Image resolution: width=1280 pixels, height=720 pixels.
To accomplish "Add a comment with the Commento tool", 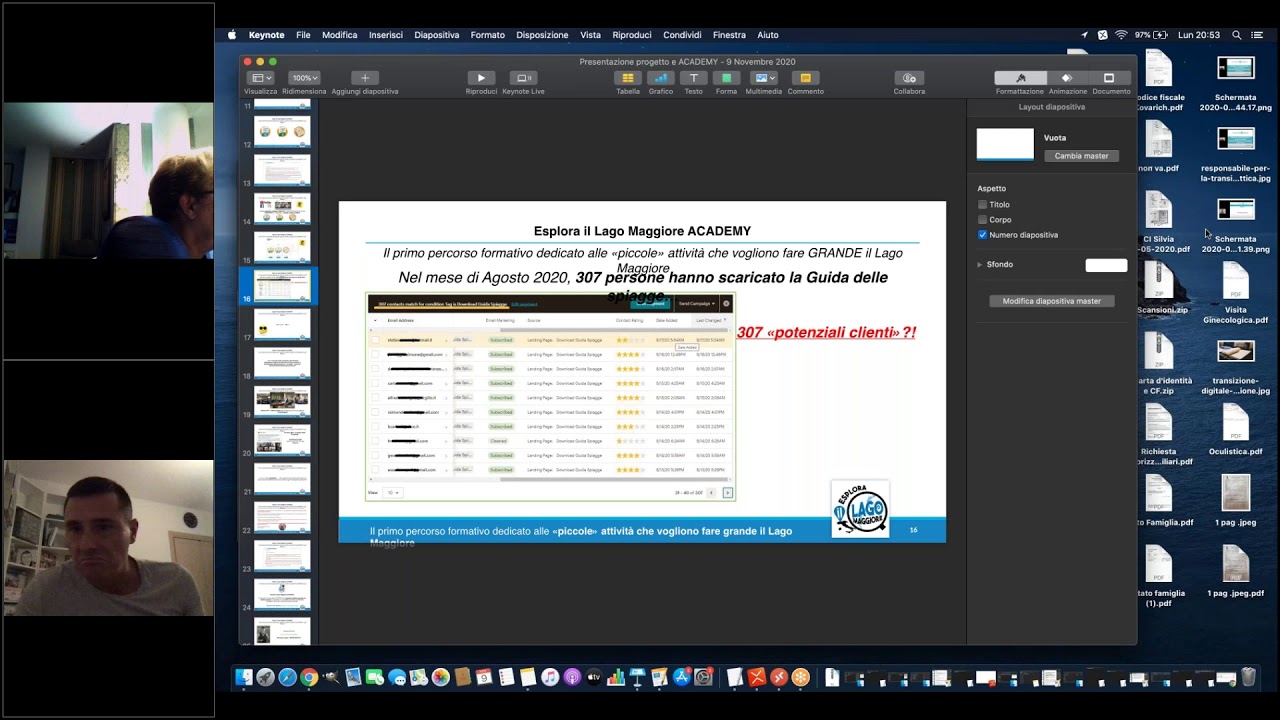I will point(805,78).
